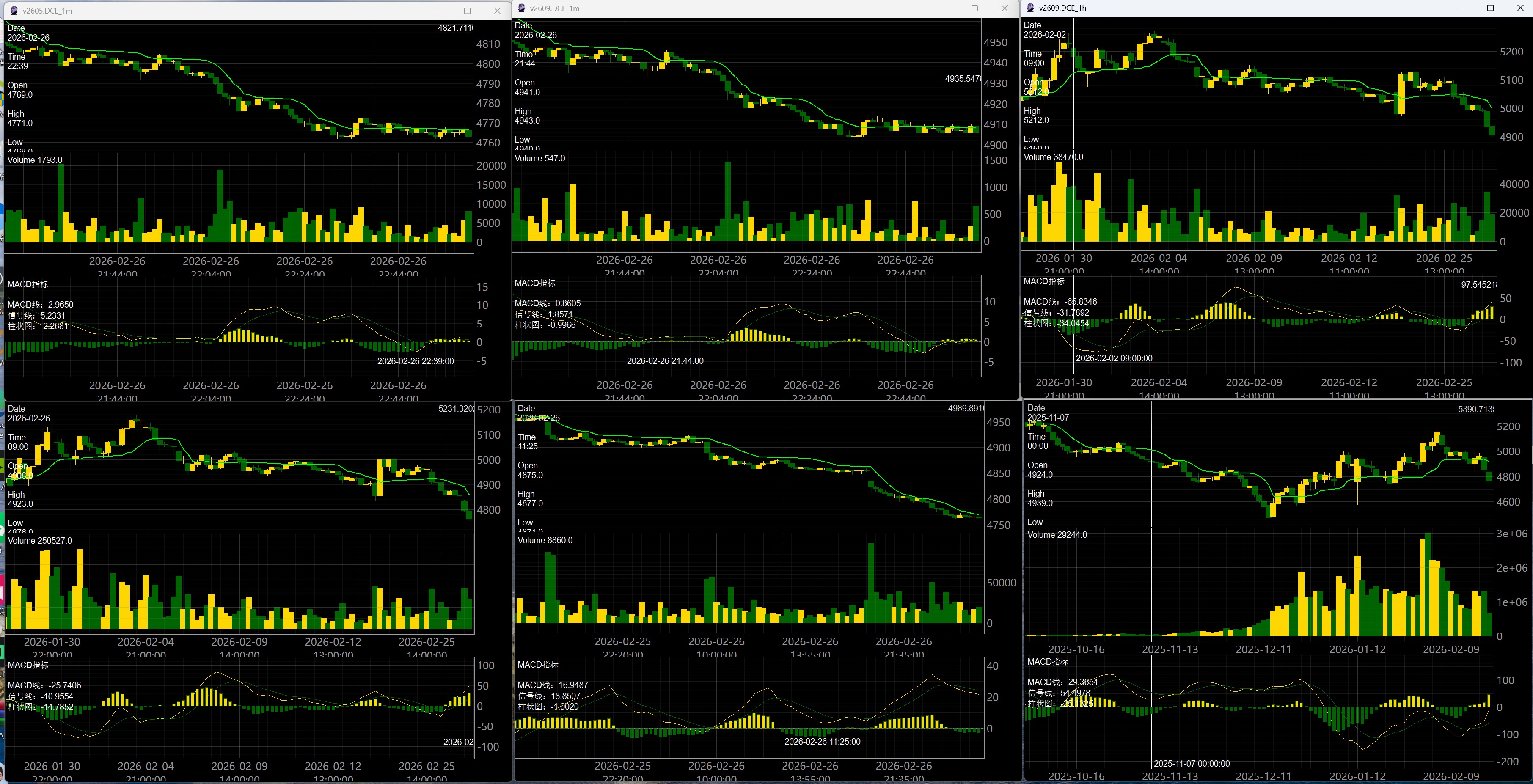Minimize the v2605.DCE_1m chart window
The height and width of the screenshot is (784, 1533).
438,11
